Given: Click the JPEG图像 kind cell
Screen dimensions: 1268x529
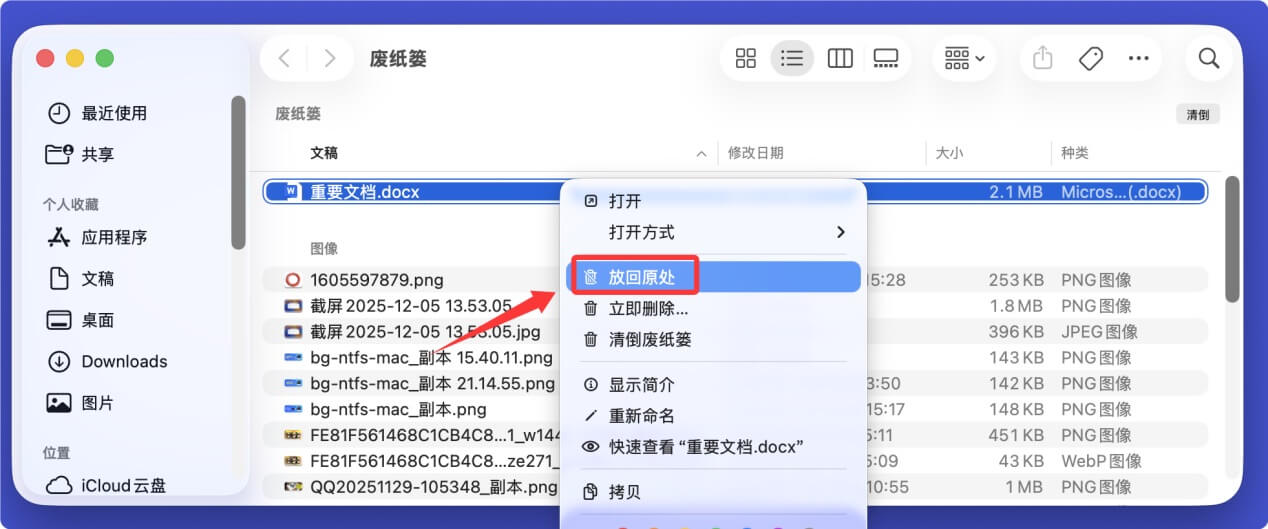Looking at the screenshot, I should (1099, 331).
